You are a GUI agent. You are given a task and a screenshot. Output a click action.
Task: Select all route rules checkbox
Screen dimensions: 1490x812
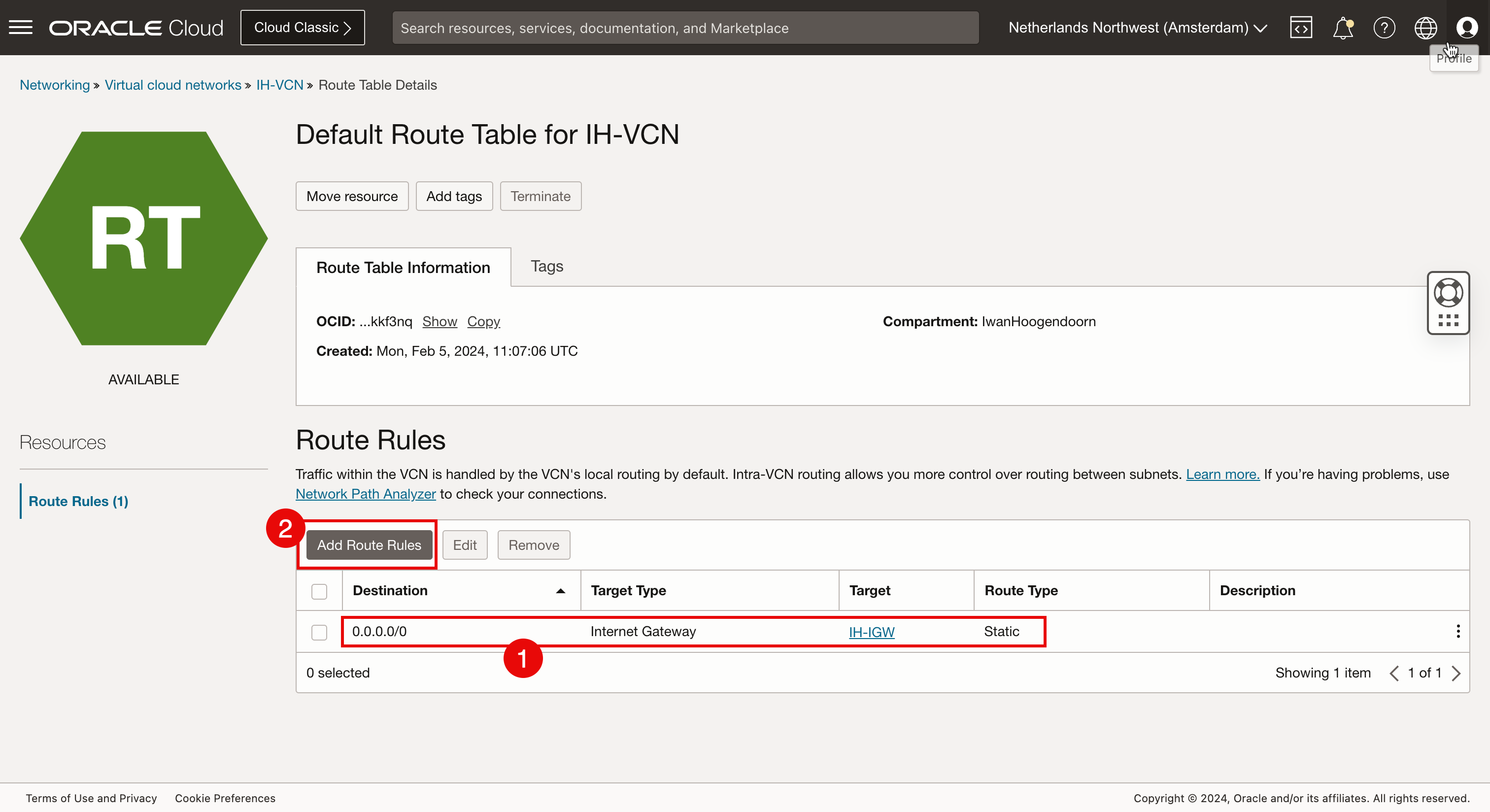319,591
